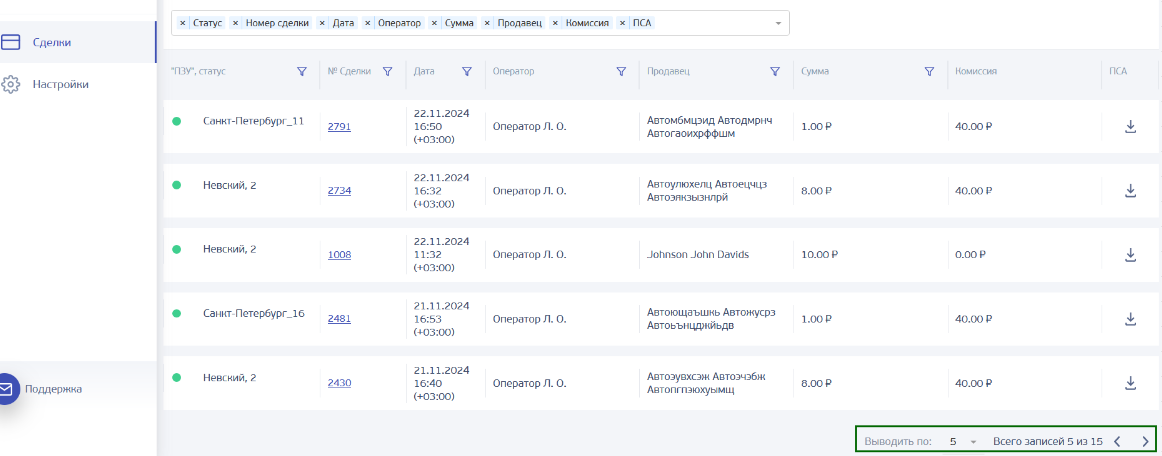Screen dimensions: 1162x456
Task: Click date 21.11.2024 16:40 cell
Action: tap(442, 383)
